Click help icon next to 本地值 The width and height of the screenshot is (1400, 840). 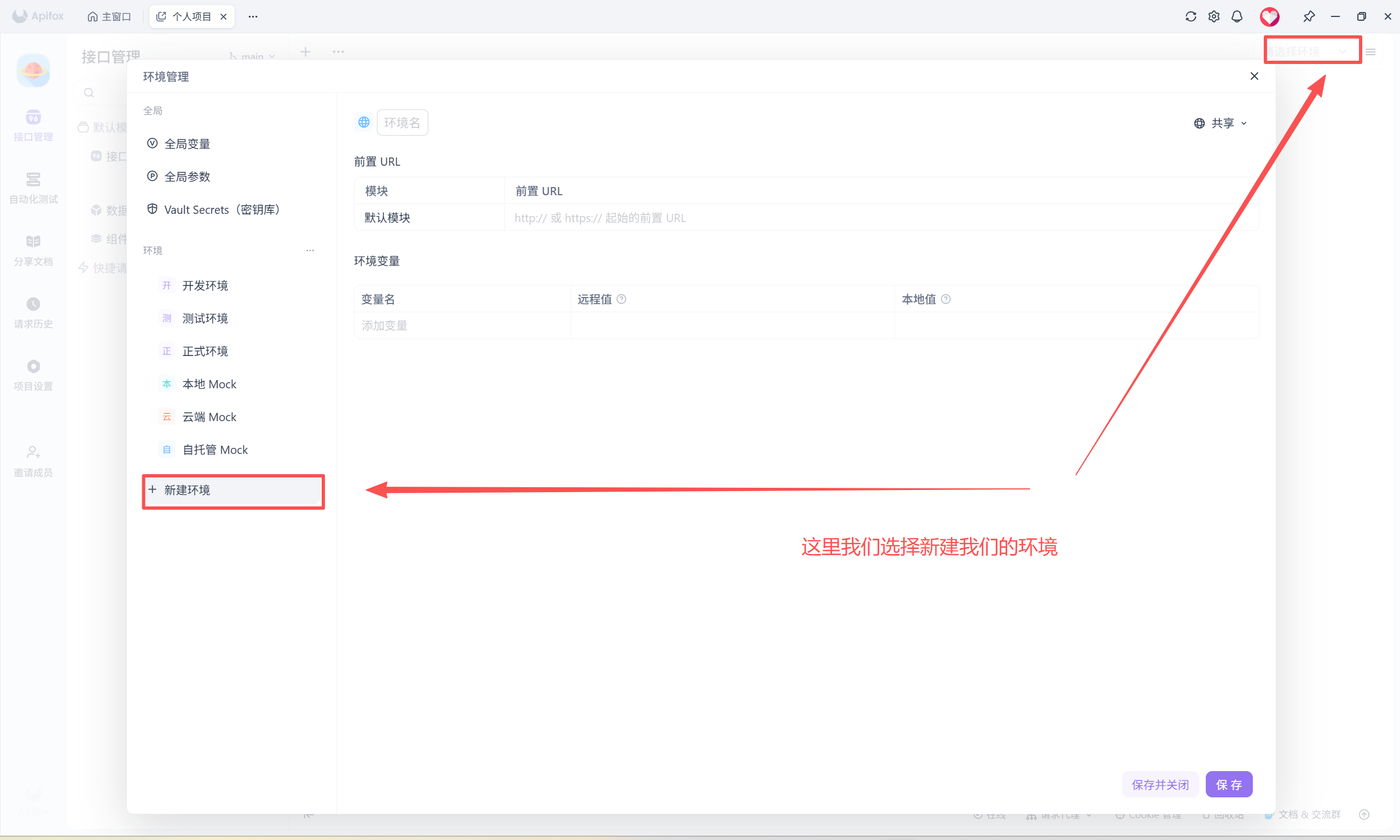(945, 299)
